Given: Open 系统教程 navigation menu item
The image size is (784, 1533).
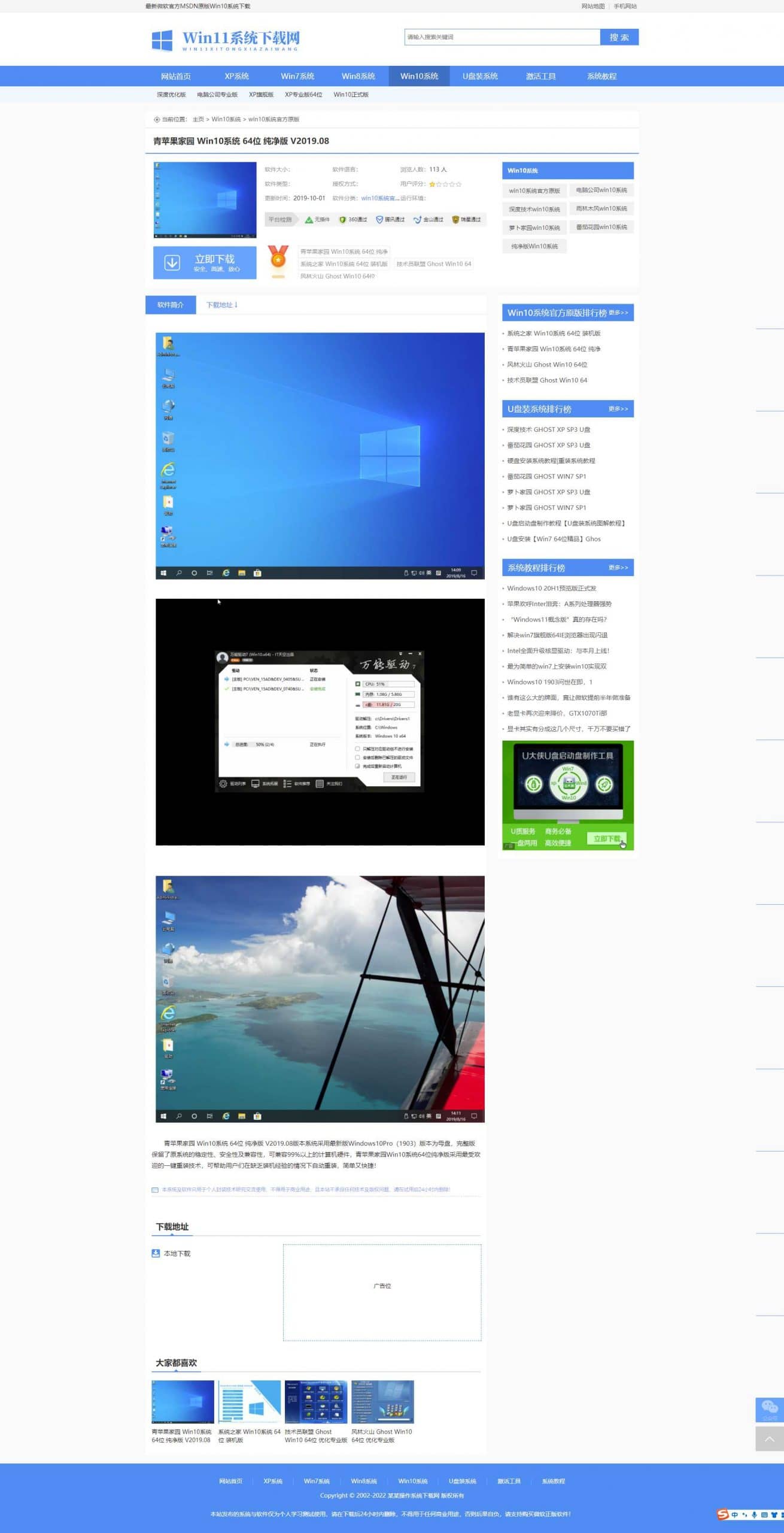Looking at the screenshot, I should pos(601,76).
